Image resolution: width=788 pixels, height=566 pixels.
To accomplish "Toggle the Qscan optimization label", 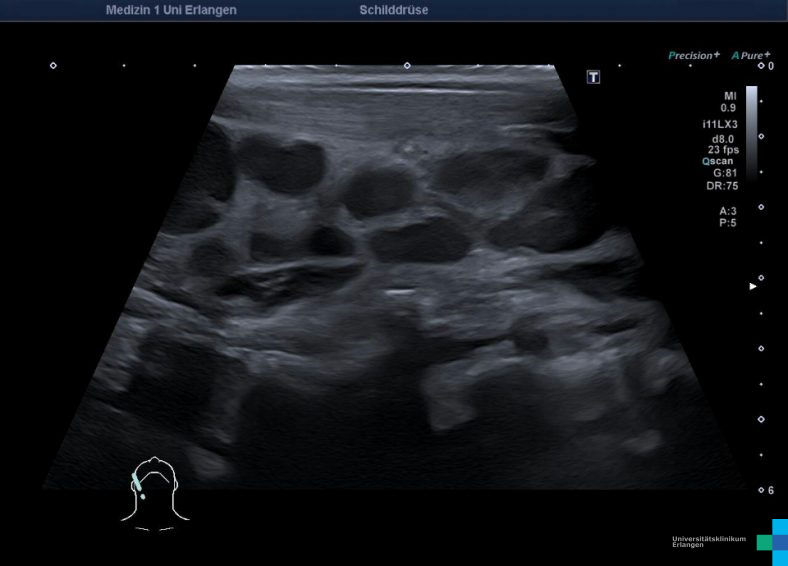I will pyautogui.click(x=720, y=161).
